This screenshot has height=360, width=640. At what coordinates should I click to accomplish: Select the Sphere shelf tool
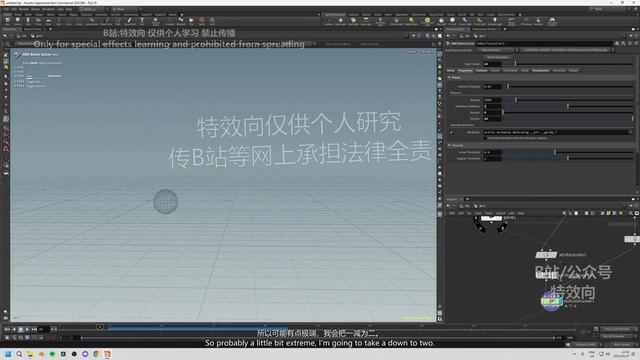coord(18,20)
